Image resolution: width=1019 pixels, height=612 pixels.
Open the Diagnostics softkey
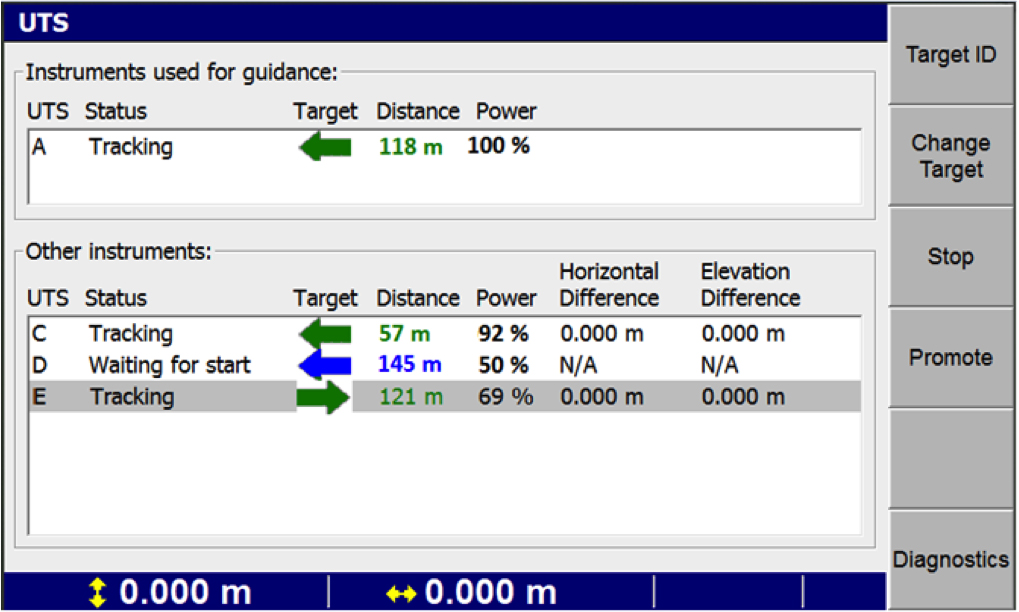point(951,559)
